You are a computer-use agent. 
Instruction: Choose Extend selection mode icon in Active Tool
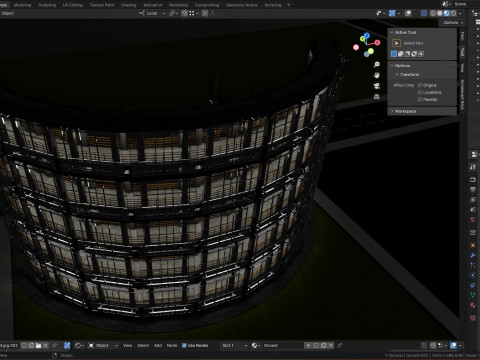[401, 54]
